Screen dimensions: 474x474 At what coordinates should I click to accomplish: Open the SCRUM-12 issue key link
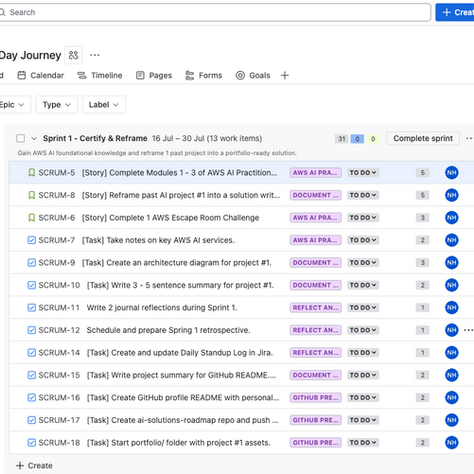click(59, 330)
